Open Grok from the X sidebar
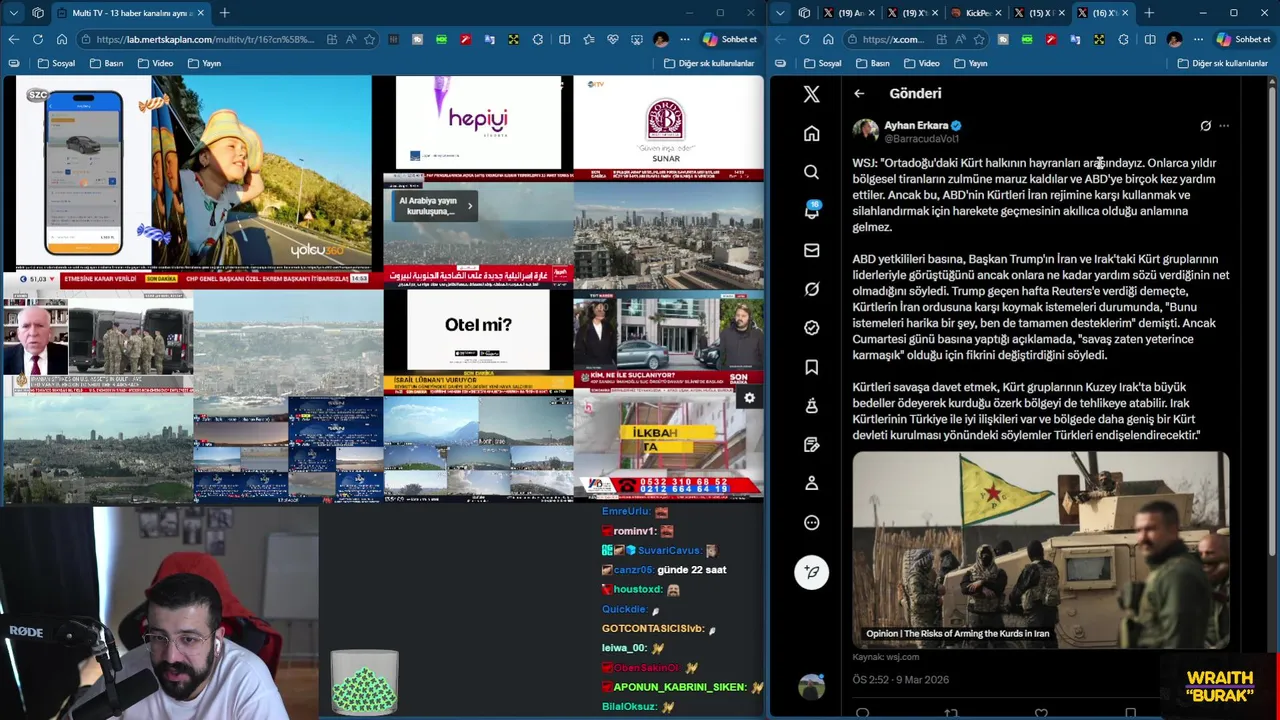Viewport: 1280px width, 720px height. tap(811, 289)
